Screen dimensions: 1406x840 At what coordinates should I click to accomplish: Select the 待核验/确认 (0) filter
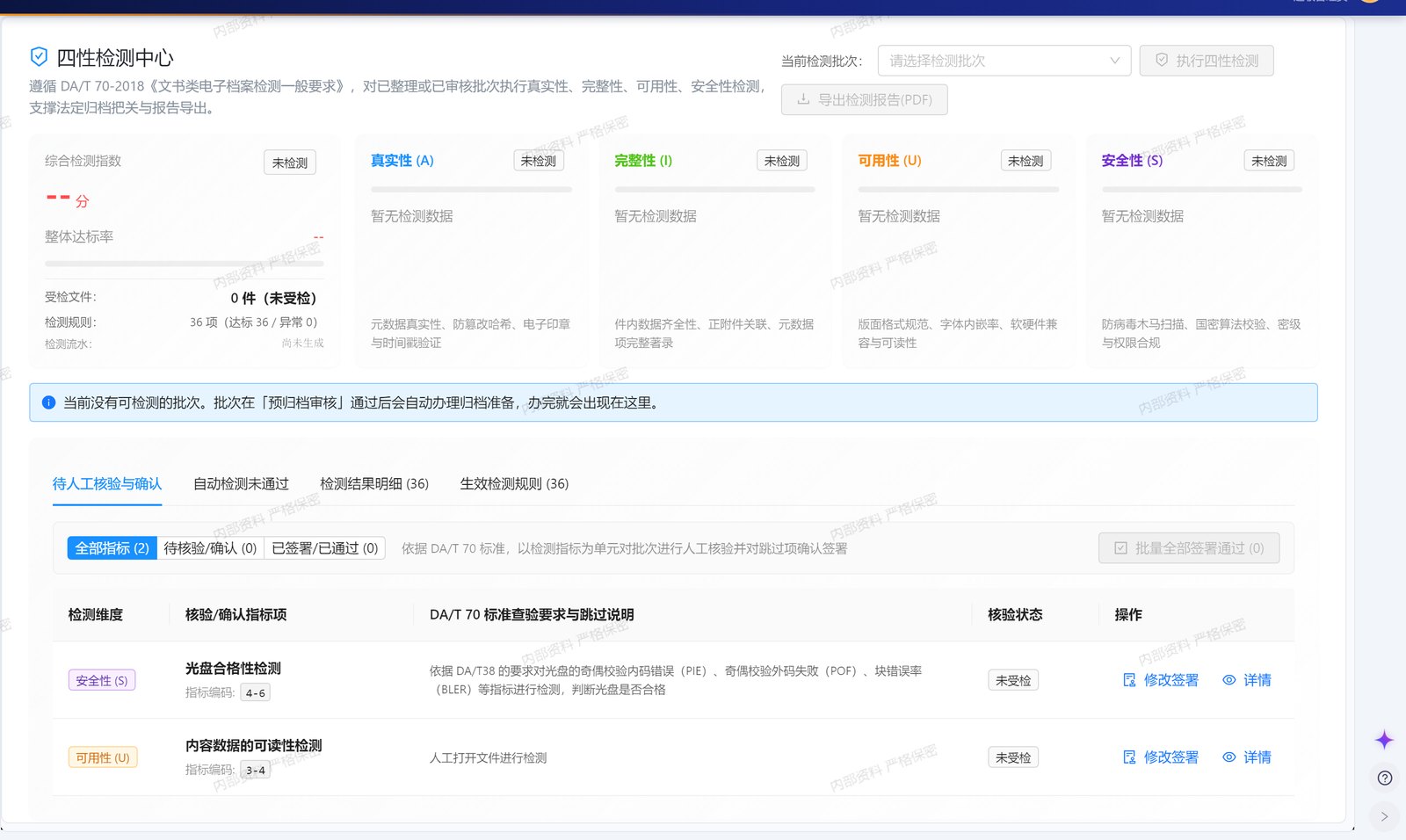[x=210, y=548]
